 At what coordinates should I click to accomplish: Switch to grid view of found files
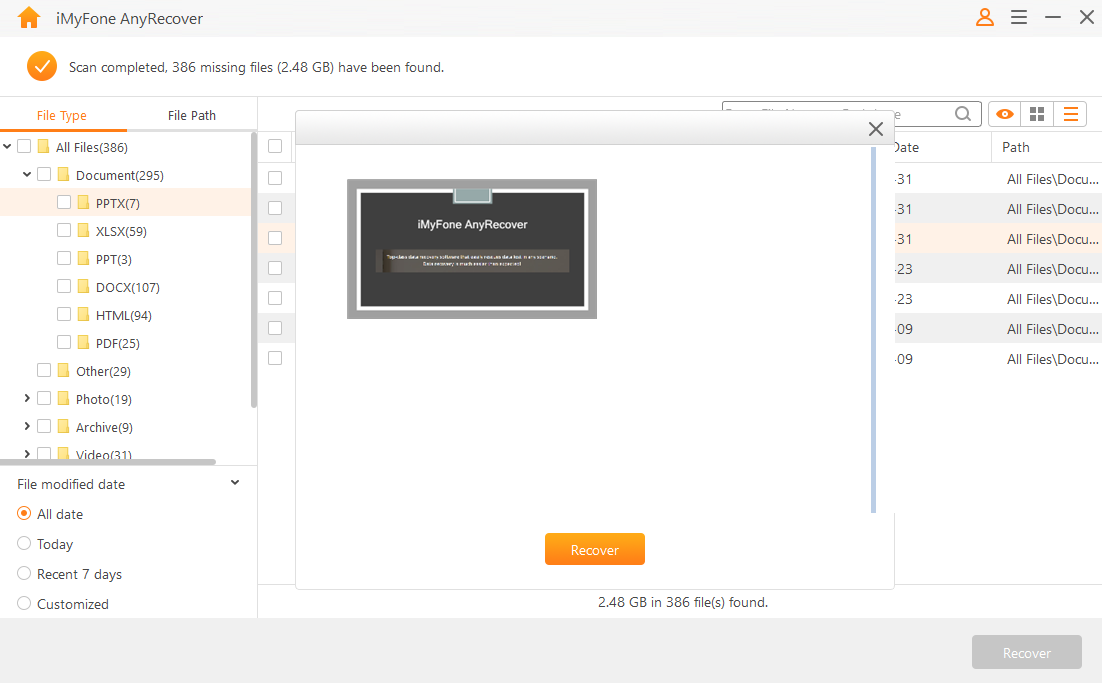point(1037,114)
